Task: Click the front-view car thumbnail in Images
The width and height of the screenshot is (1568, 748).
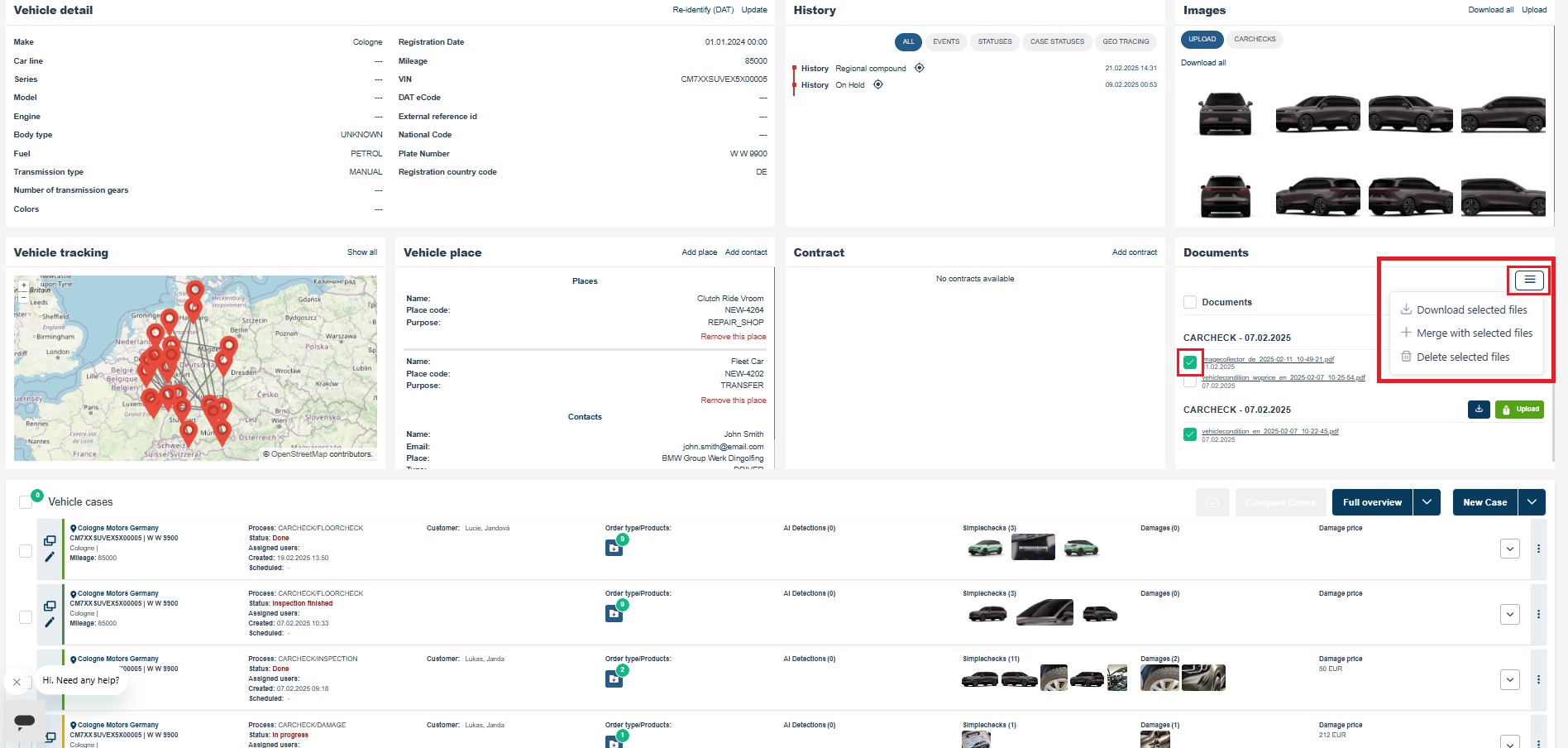Action: [x=1225, y=114]
